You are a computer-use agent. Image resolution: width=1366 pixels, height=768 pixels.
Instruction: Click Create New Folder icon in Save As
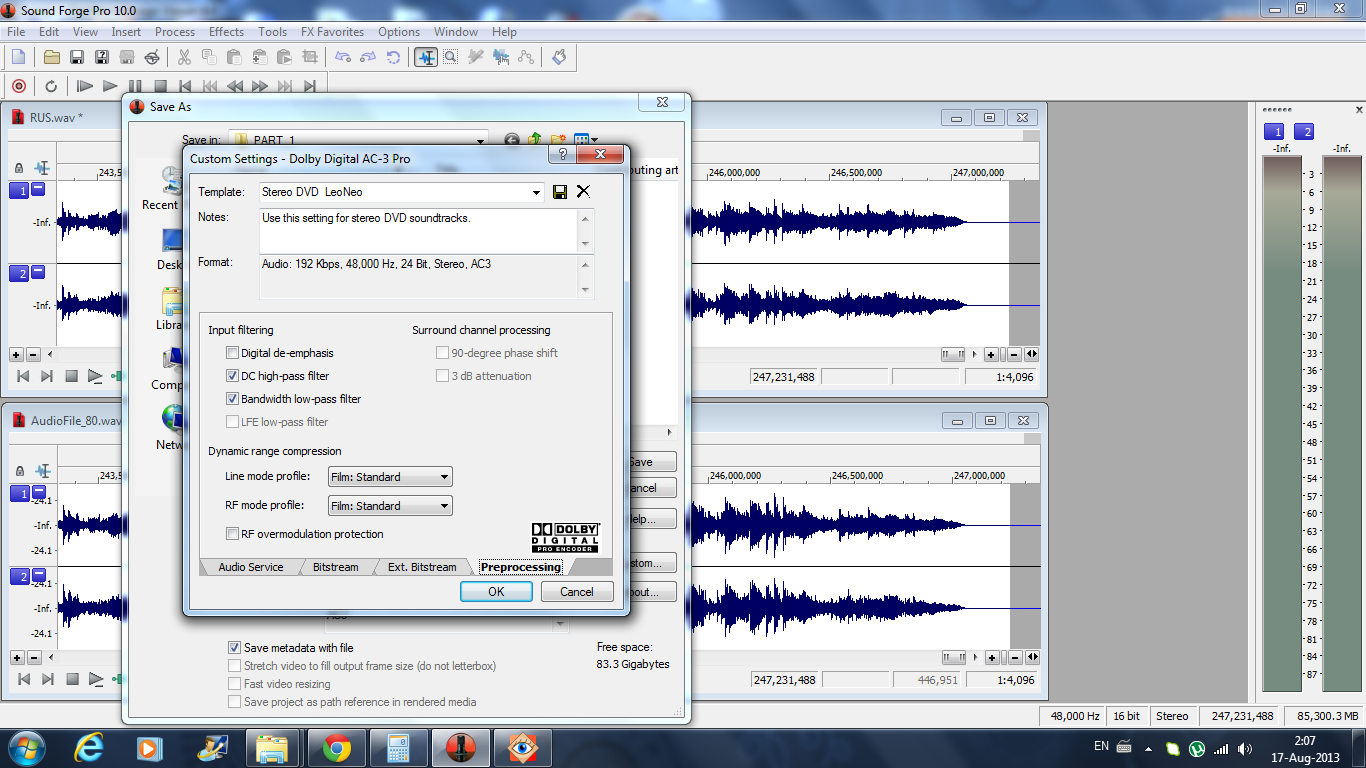[558, 140]
